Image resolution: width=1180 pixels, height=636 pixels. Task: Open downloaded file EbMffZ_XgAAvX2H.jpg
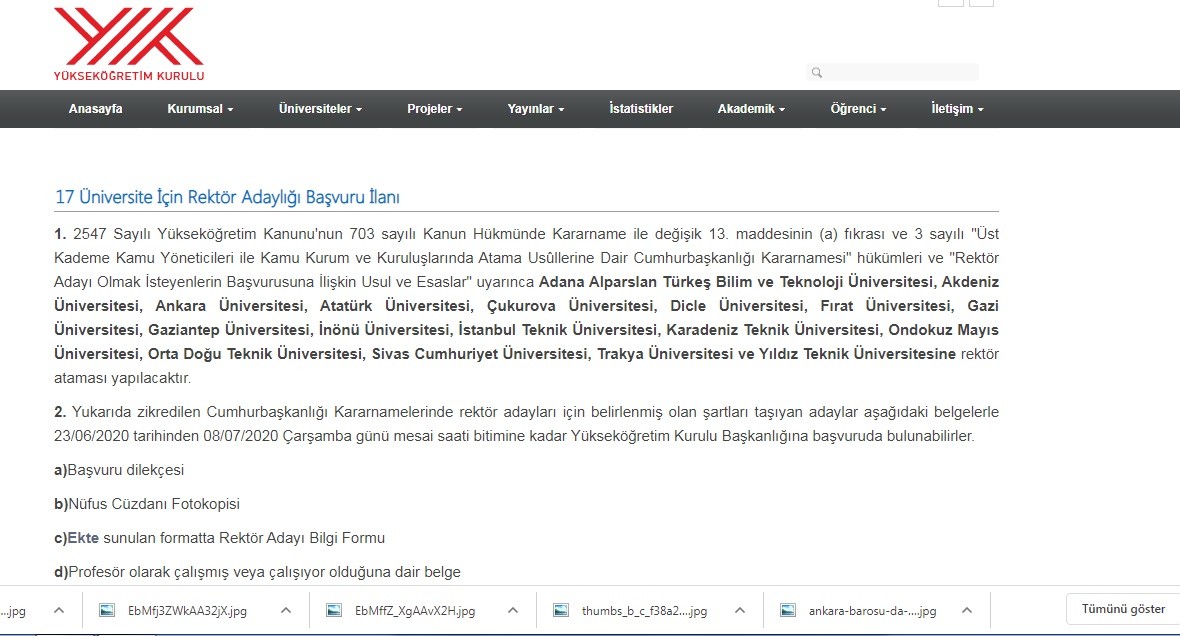[x=415, y=611]
